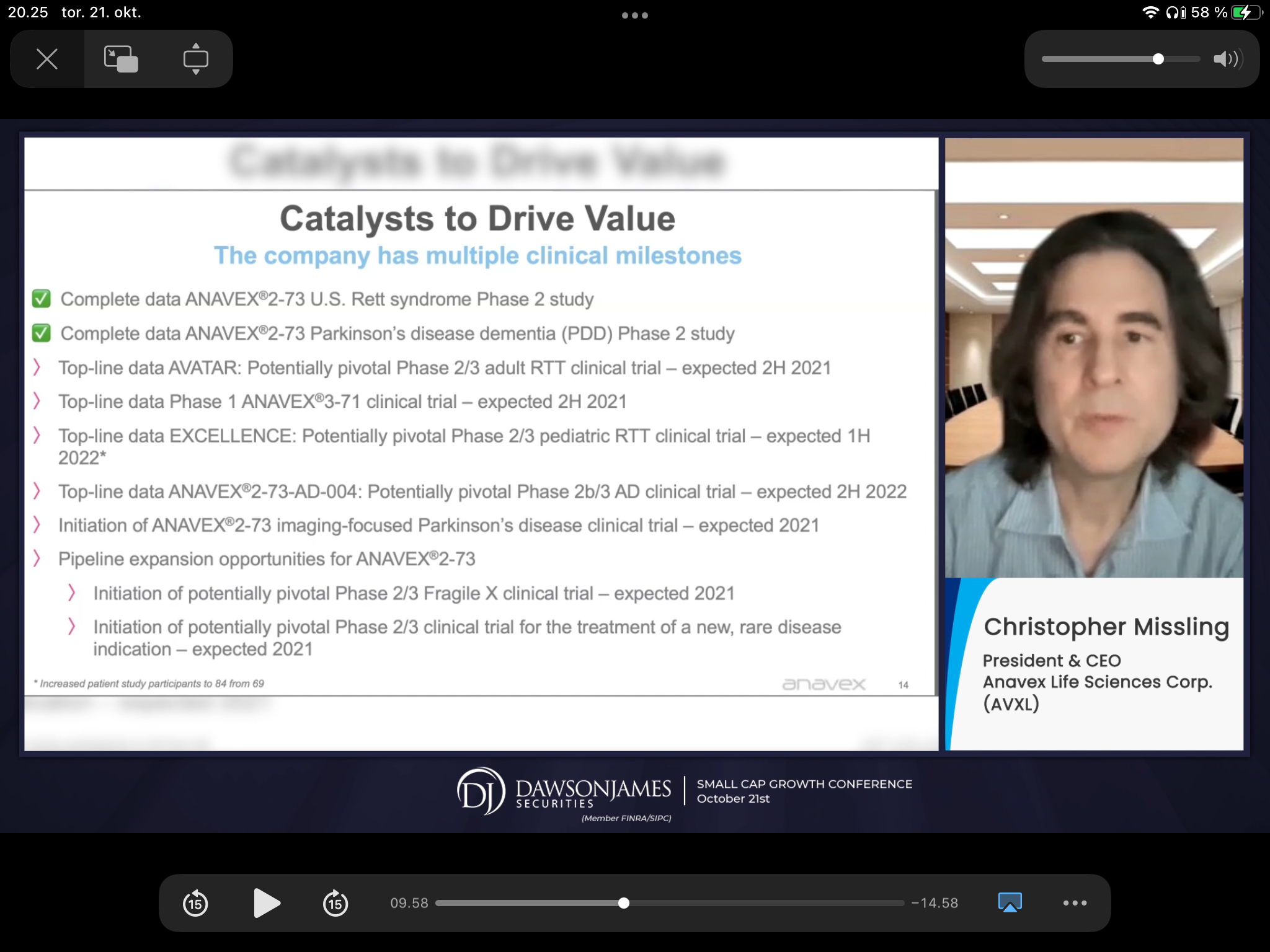The image size is (1270, 952).
Task: Click the remaining time −14.58
Action: point(935,903)
